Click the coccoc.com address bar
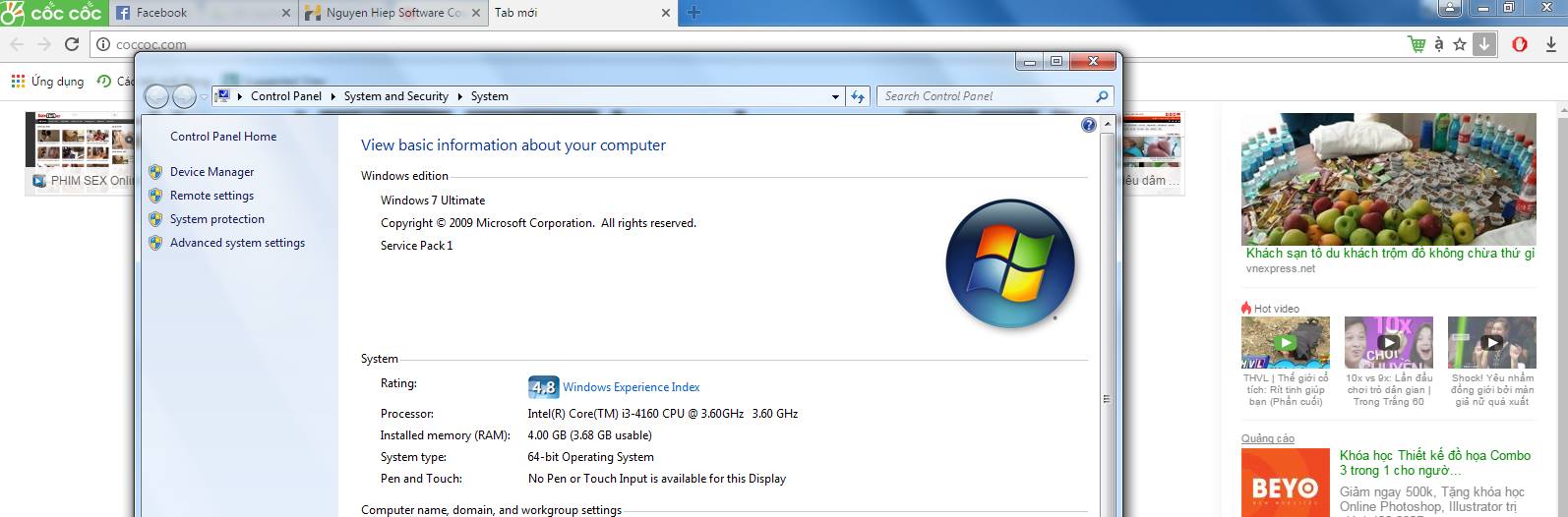The height and width of the screenshot is (517, 1568). click(748, 44)
